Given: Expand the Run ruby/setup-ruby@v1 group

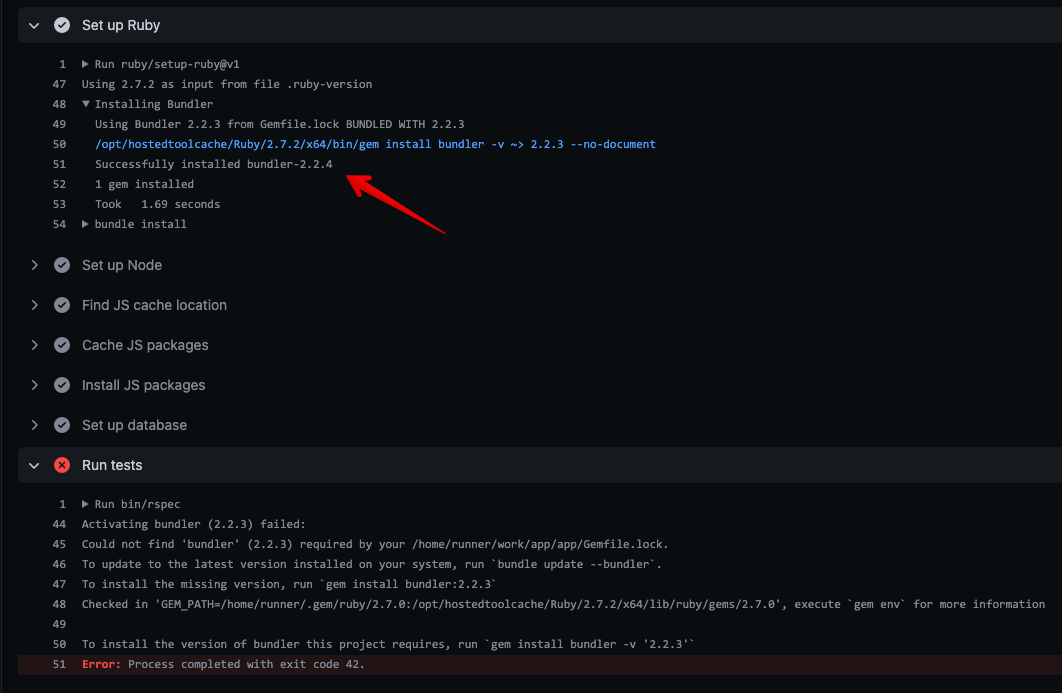Looking at the screenshot, I should click(85, 64).
